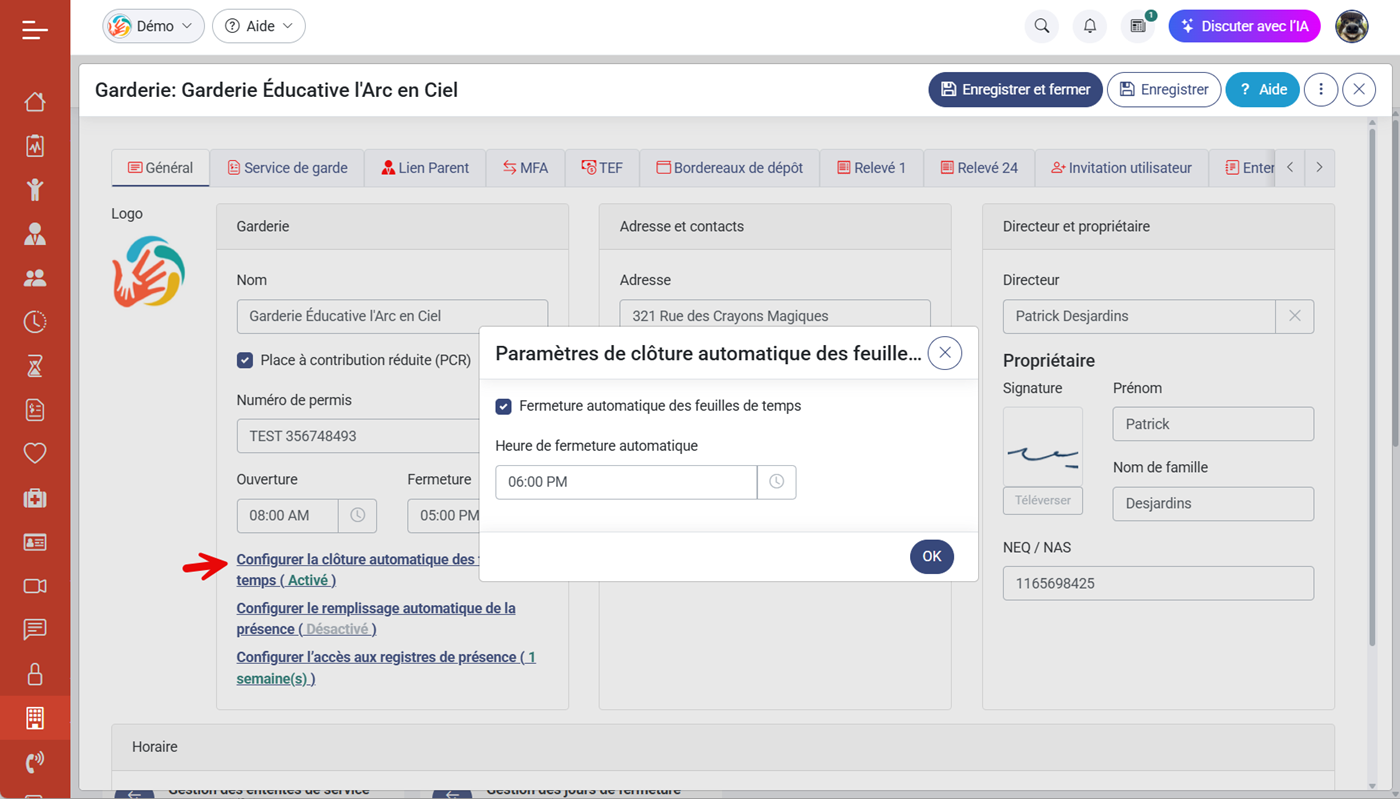
Task: Click the search magnifier icon
Action: coord(1041,26)
